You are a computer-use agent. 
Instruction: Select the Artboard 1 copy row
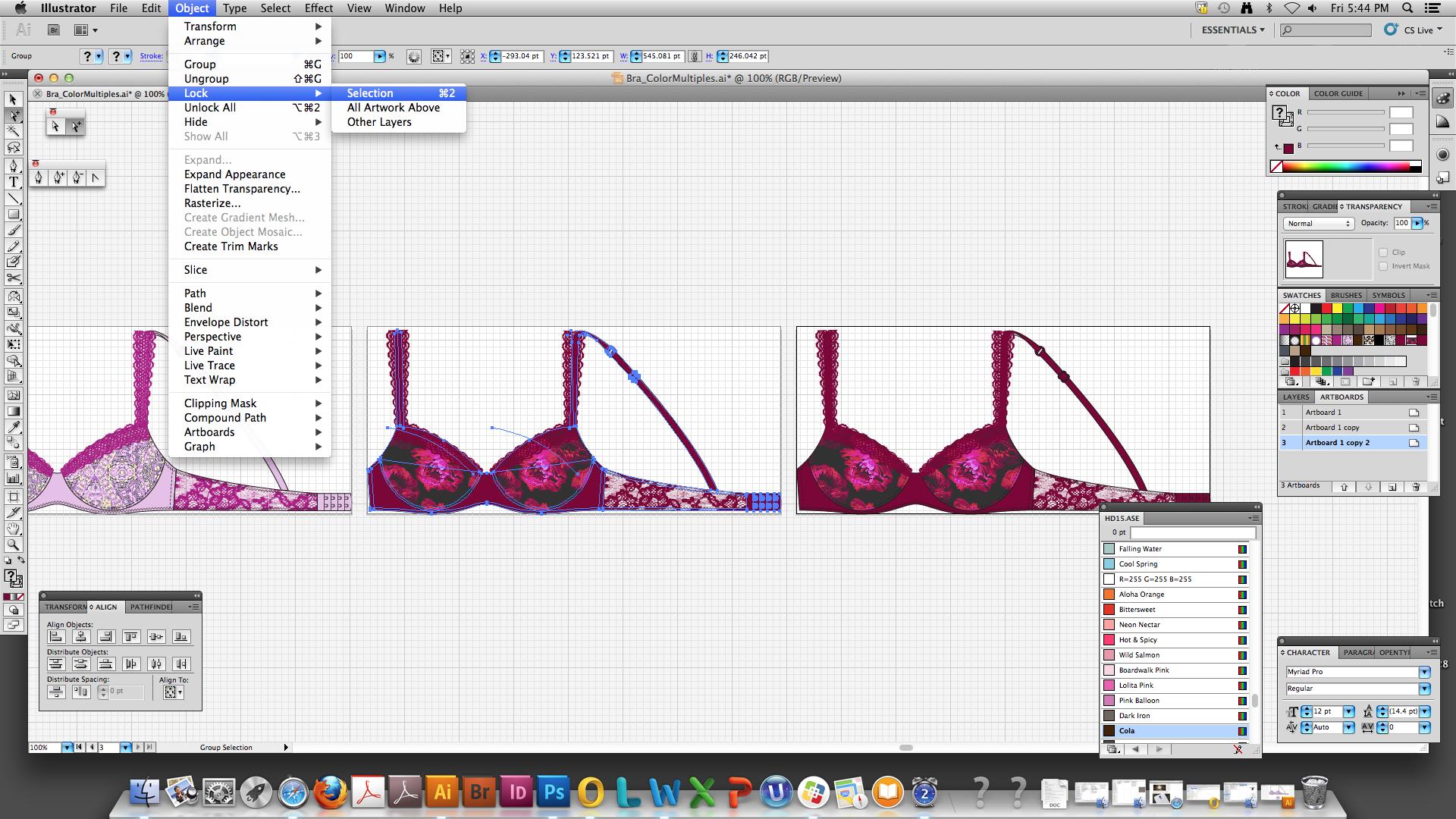pos(1332,428)
